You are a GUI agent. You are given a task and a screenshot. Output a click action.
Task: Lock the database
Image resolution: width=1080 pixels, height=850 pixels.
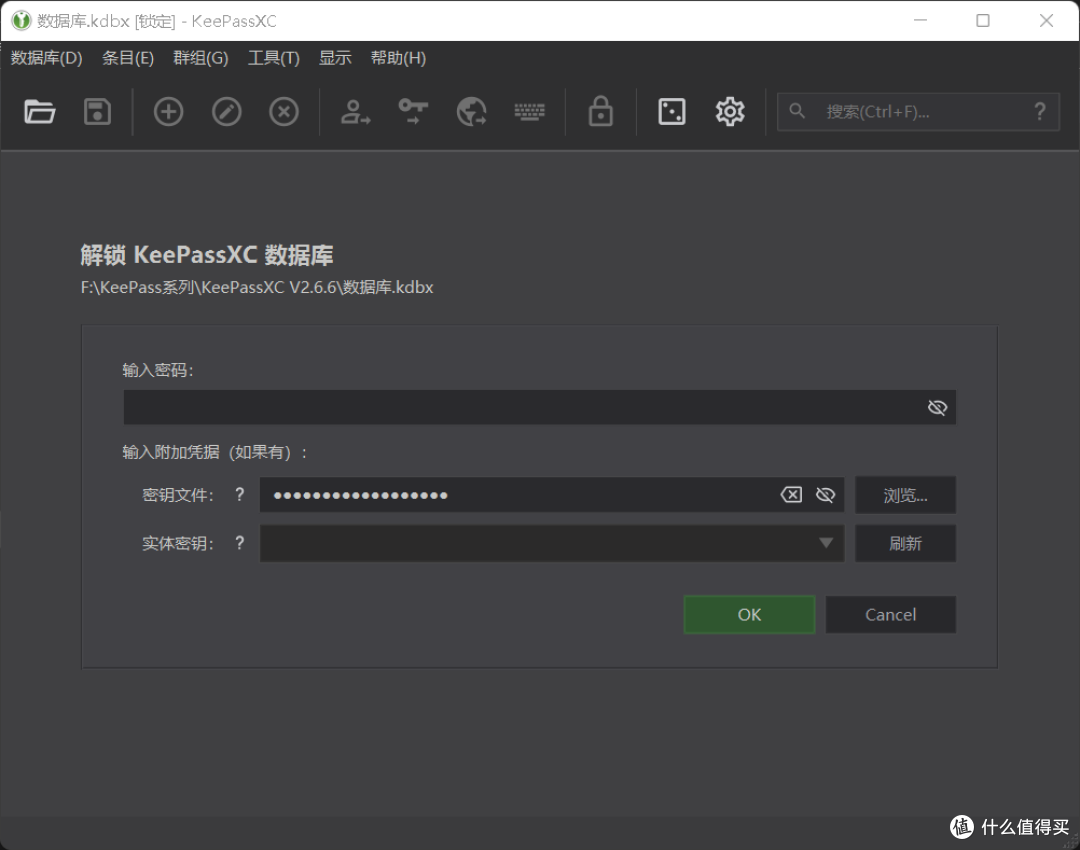tap(599, 111)
